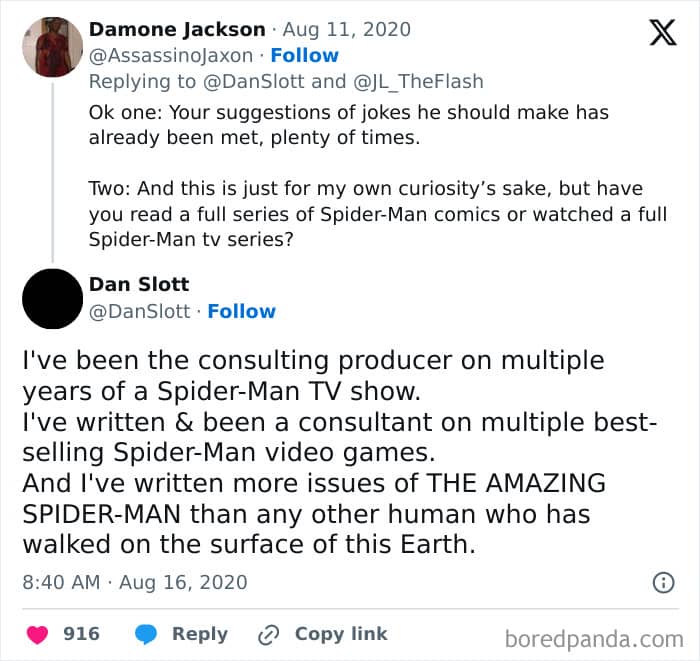Click the X logo in the corner
The image size is (700, 661).
pyautogui.click(x=656, y=33)
